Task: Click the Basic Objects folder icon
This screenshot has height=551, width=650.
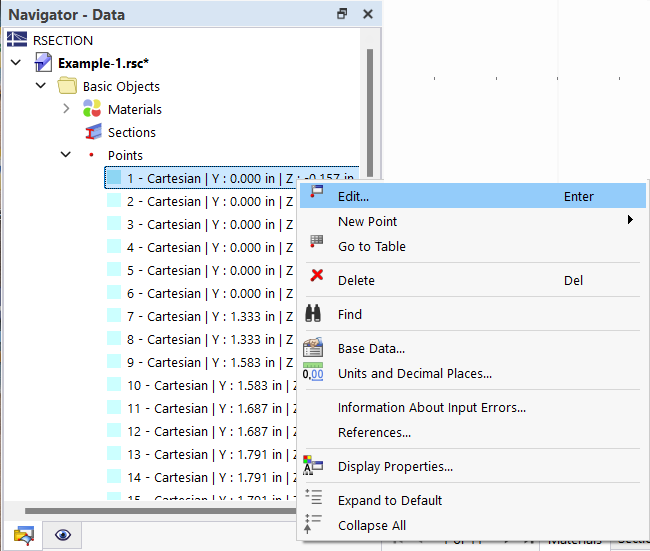Action: click(67, 86)
